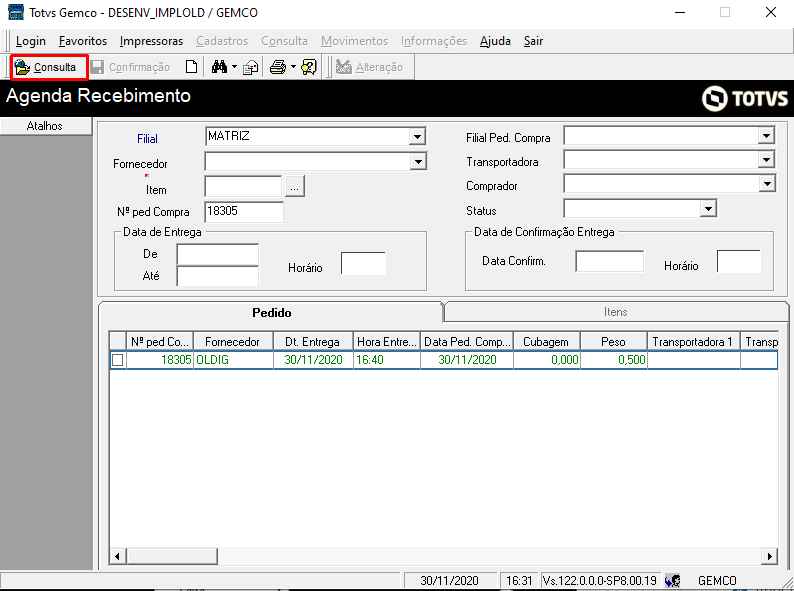Image resolution: width=794 pixels, height=591 pixels.
Task: Click the Data de Entrega Horário field
Action: (364, 263)
